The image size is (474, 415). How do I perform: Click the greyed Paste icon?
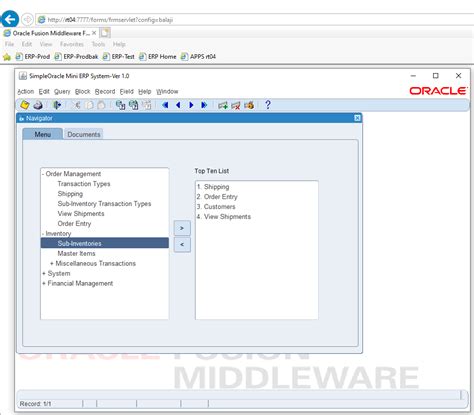pyautogui.click(x=101, y=105)
